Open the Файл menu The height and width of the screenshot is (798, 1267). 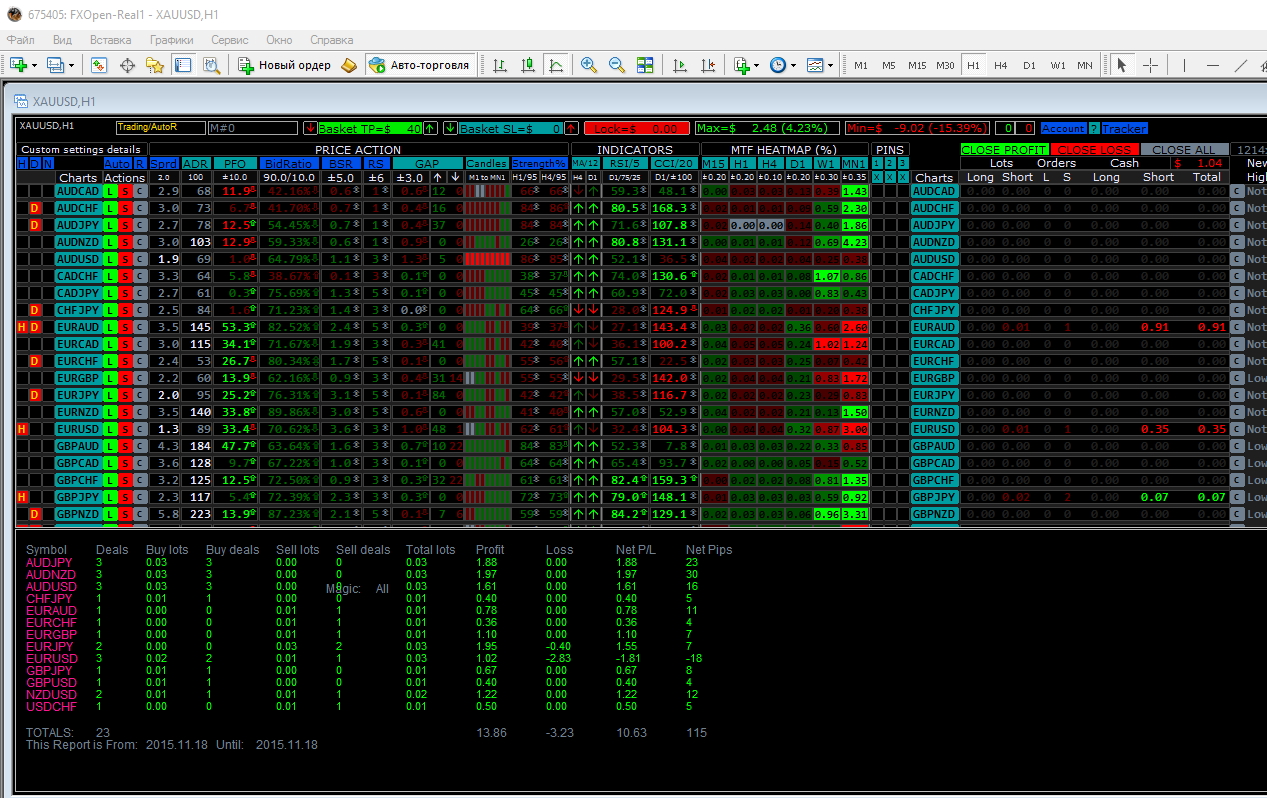[x=21, y=40]
